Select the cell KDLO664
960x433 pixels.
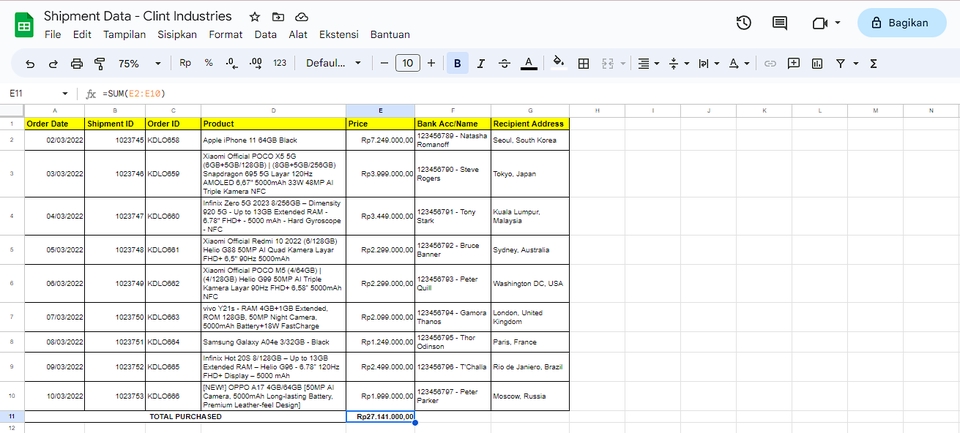tap(173, 342)
